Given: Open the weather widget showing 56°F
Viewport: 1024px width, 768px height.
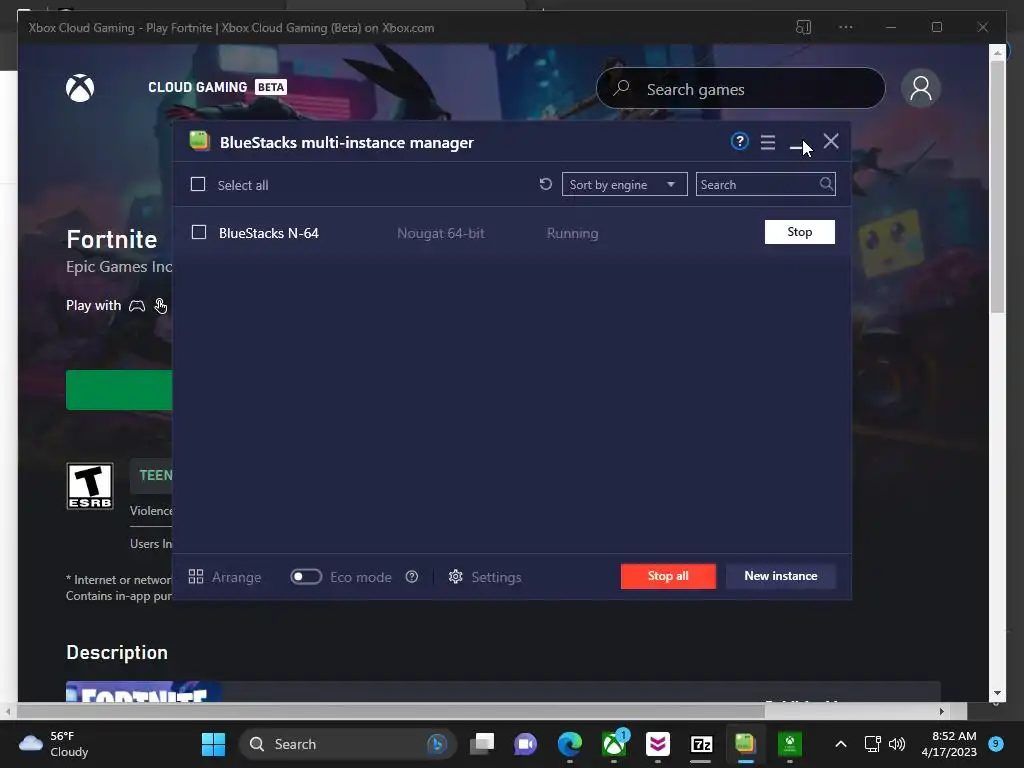Looking at the screenshot, I should [54, 744].
